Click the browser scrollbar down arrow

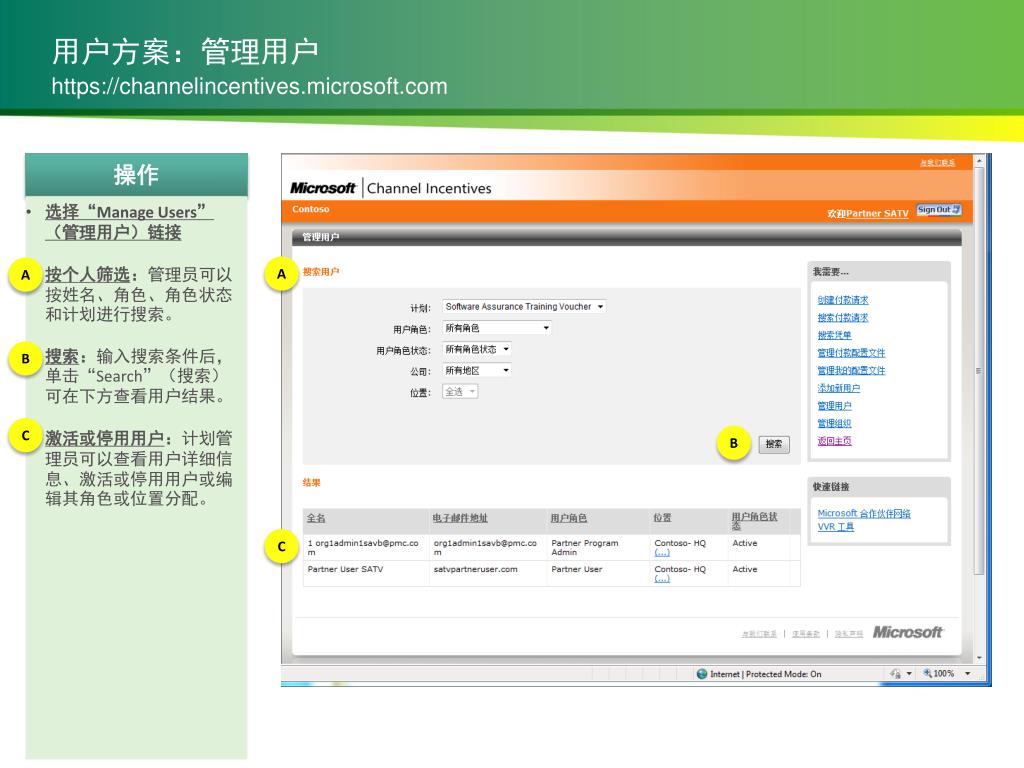tap(979, 658)
